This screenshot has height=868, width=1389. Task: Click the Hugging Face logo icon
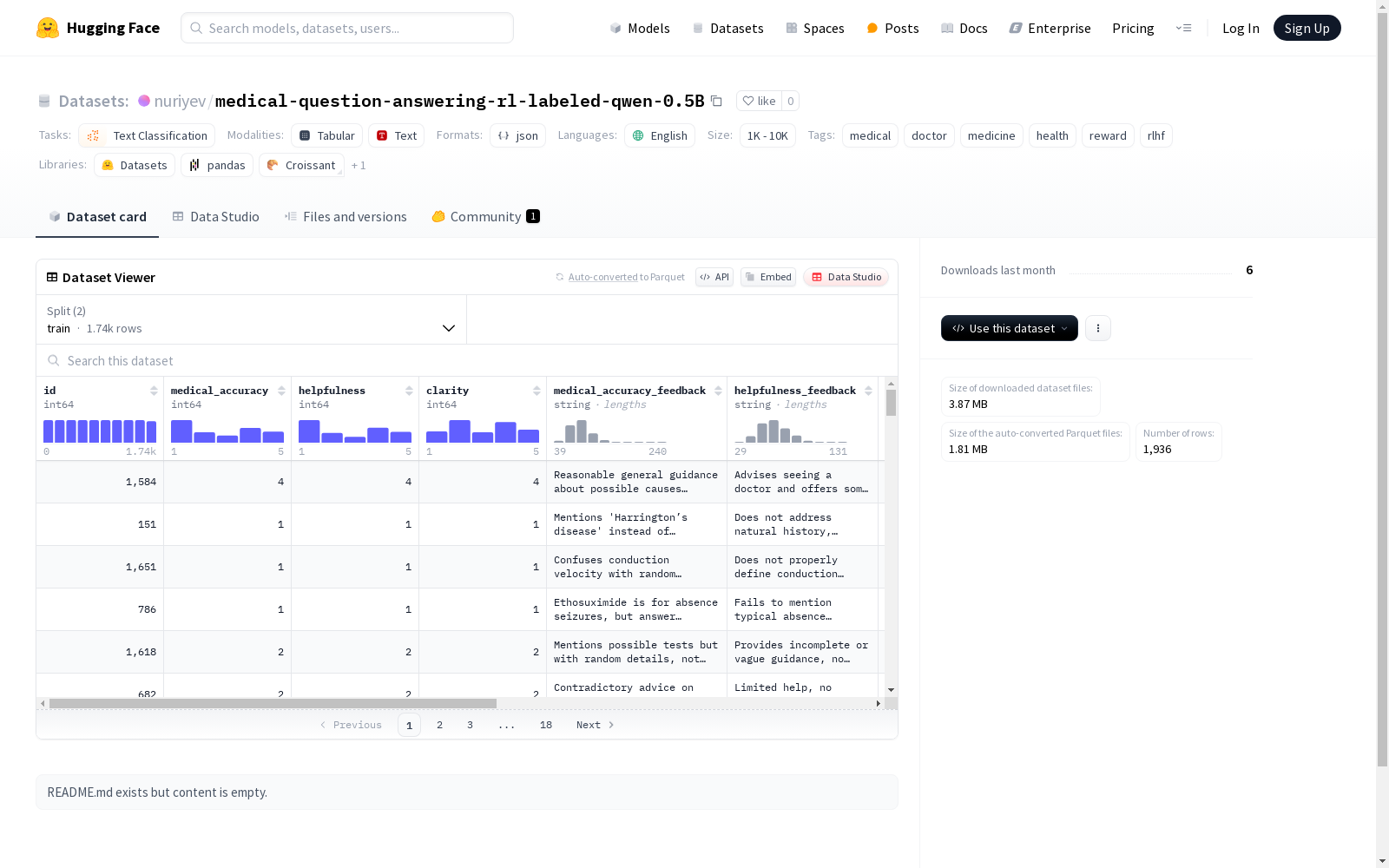point(48,28)
